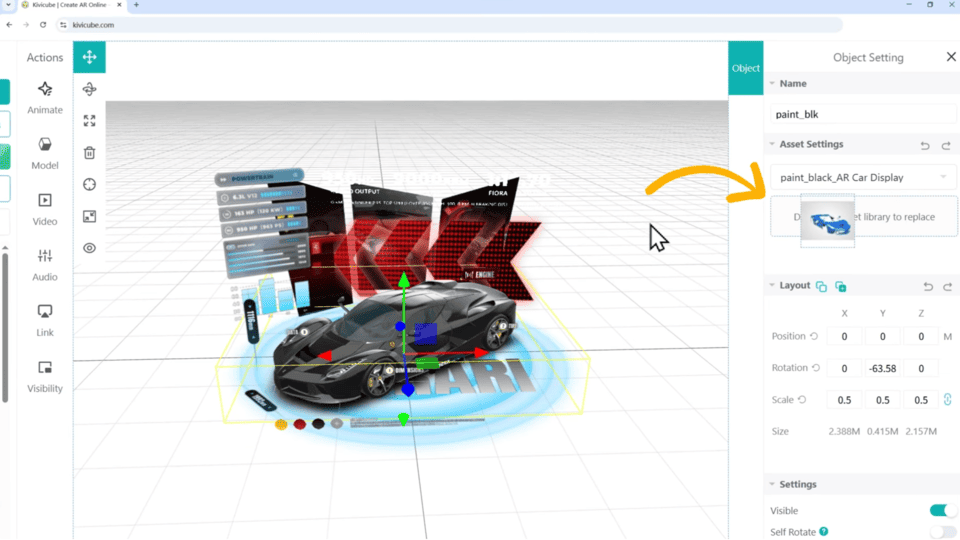Open the Animate action
Screen dimensions: 960x540
click(45, 97)
